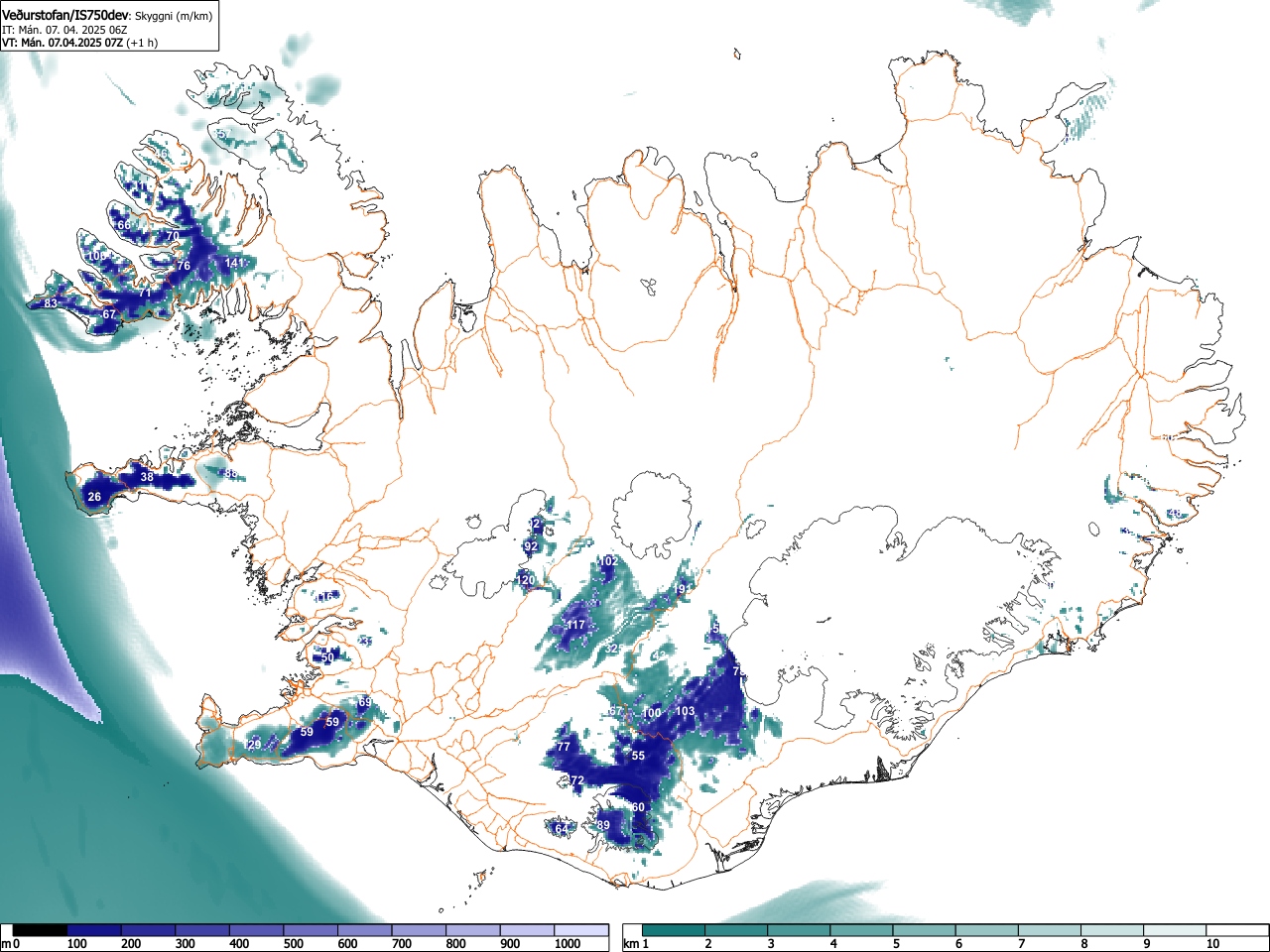Click the 60 visibility value on the map
This screenshot has height=952, width=1270.
pos(638,807)
